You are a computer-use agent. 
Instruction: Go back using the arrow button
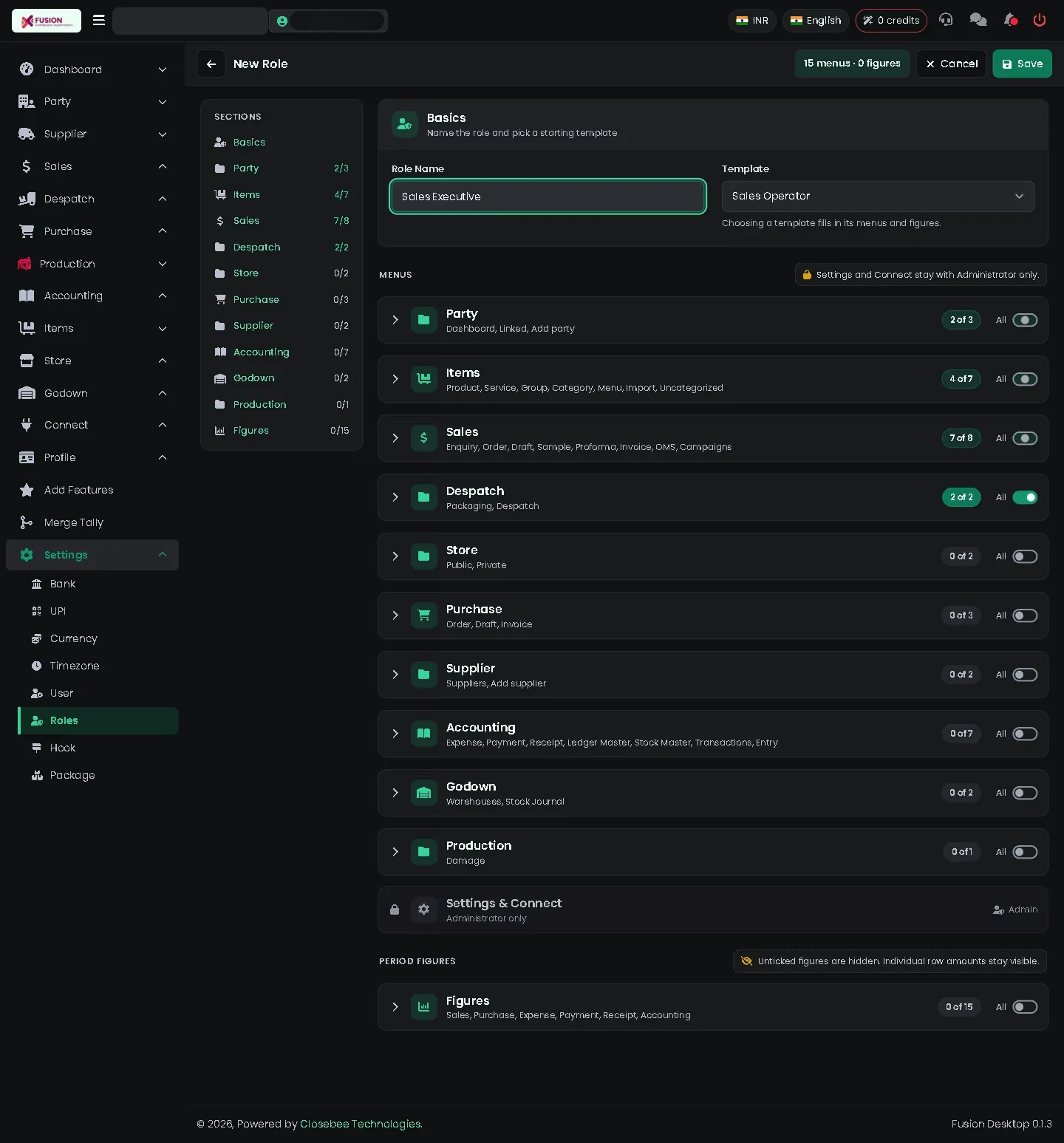point(211,64)
